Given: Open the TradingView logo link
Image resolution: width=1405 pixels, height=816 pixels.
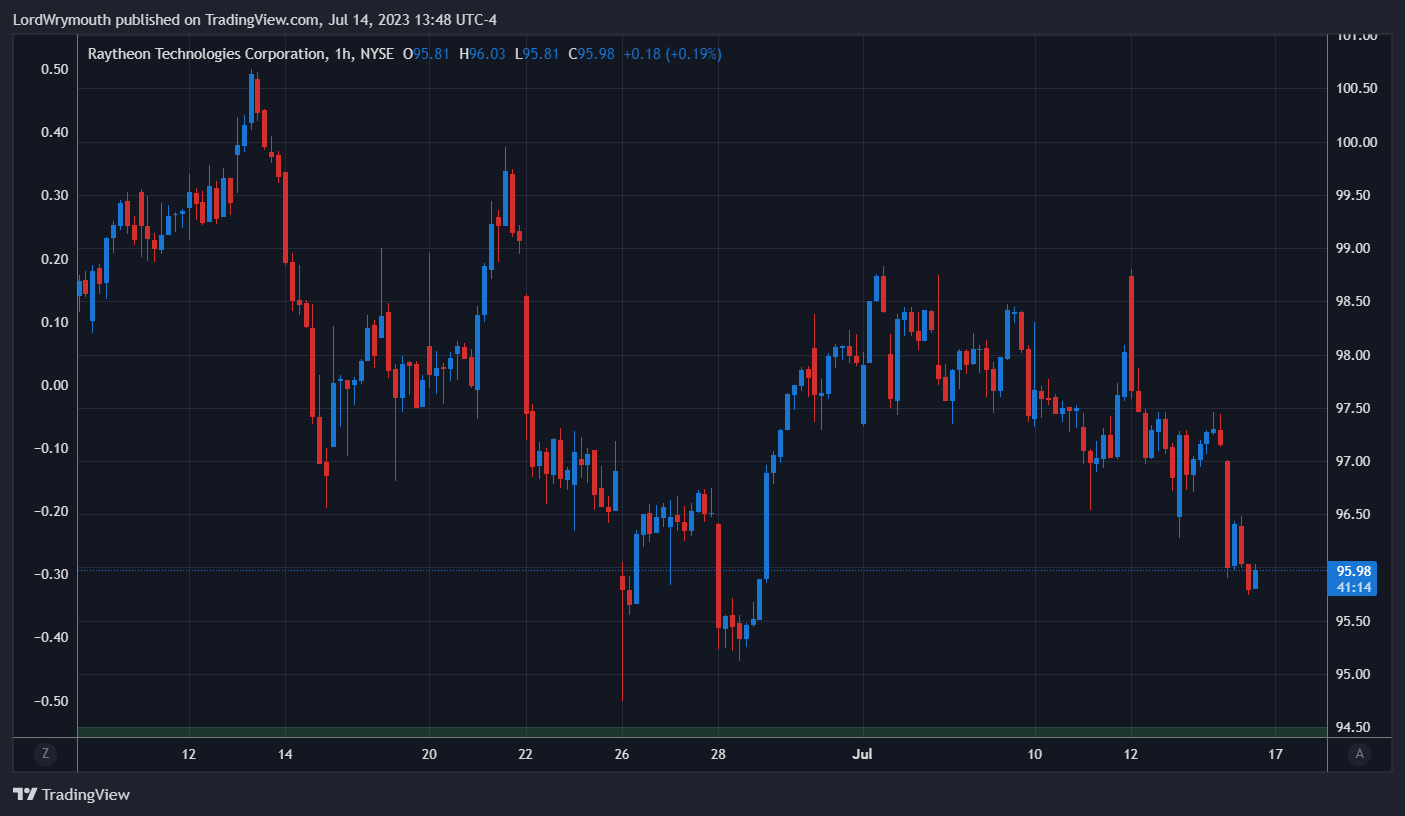Looking at the screenshot, I should point(71,795).
